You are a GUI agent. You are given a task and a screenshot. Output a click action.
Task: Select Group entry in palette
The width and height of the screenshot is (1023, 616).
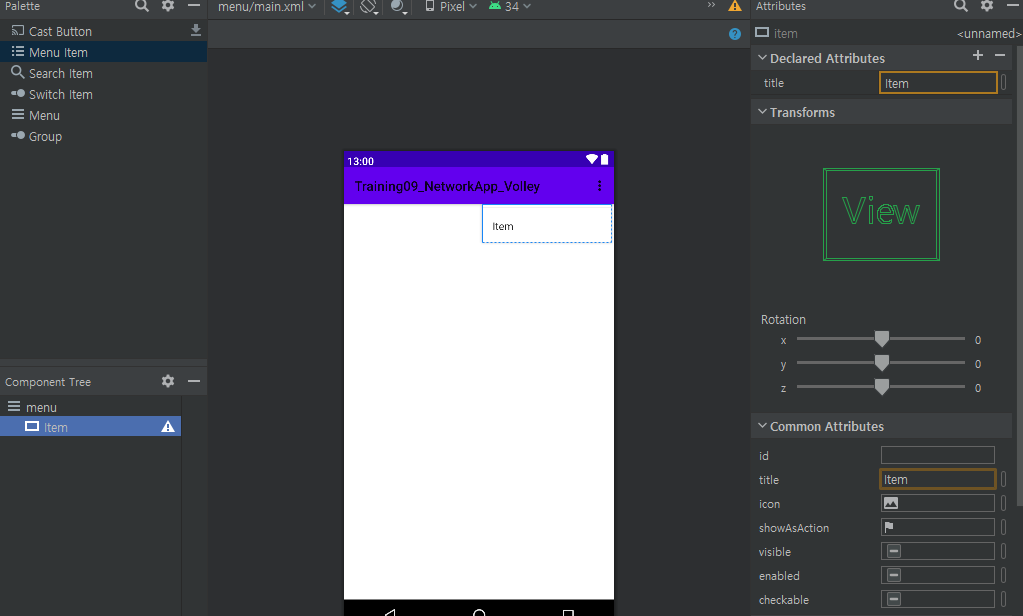pyautogui.click(x=45, y=136)
